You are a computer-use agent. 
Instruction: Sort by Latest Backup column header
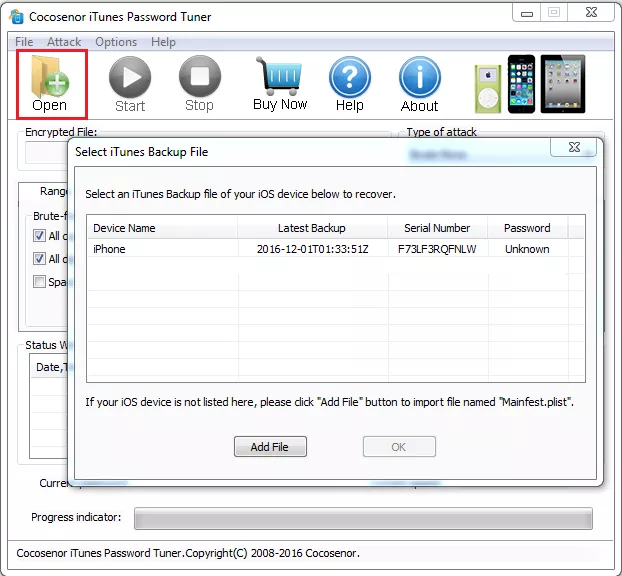point(312,228)
